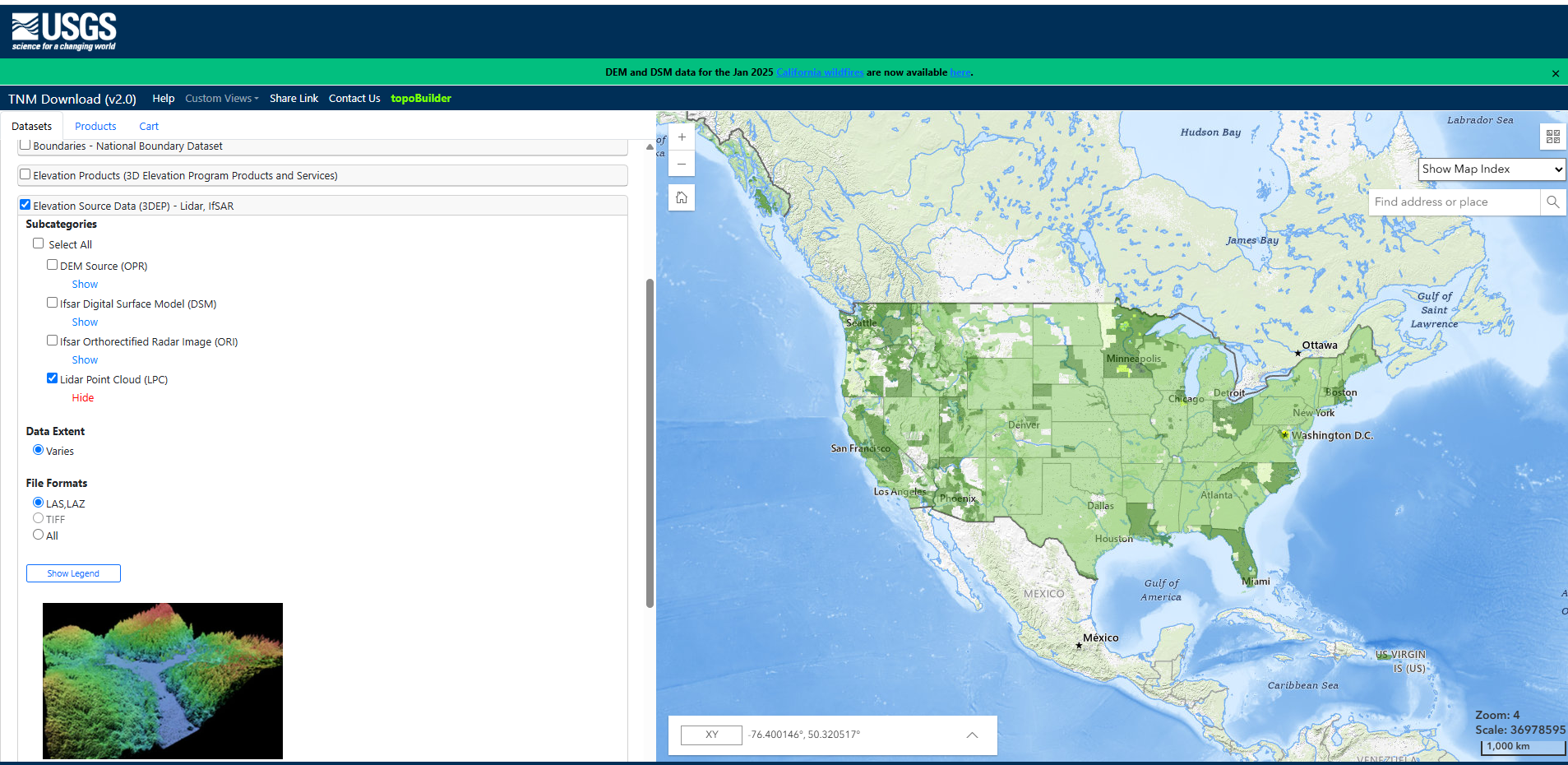Screen dimensions: 1568x765
Task: Zoom out on the map
Action: (682, 164)
